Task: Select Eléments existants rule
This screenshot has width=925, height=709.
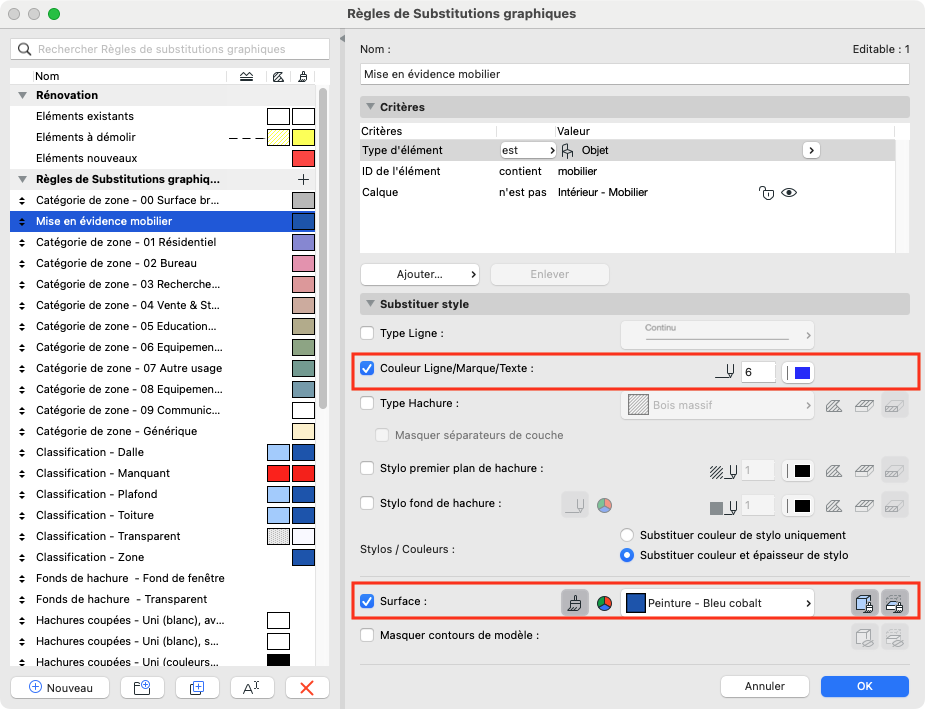Action: tap(163, 116)
